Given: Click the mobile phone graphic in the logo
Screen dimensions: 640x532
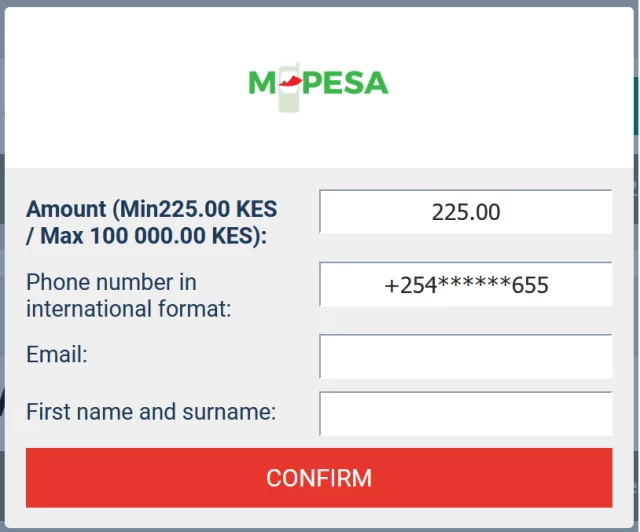Looking at the screenshot, I should pyautogui.click(x=289, y=87).
